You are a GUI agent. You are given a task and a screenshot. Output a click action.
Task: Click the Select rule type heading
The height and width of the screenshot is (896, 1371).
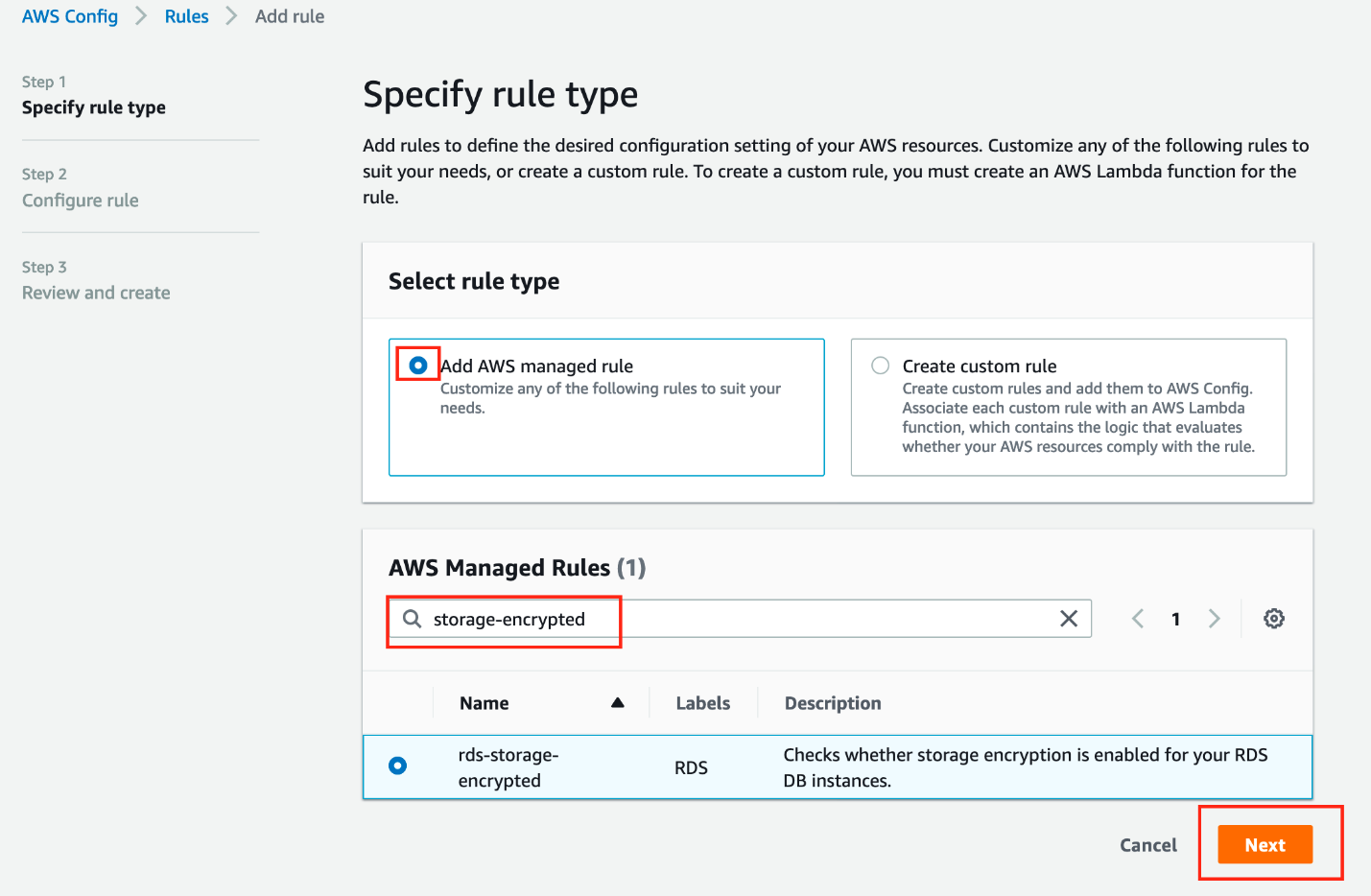point(474,281)
